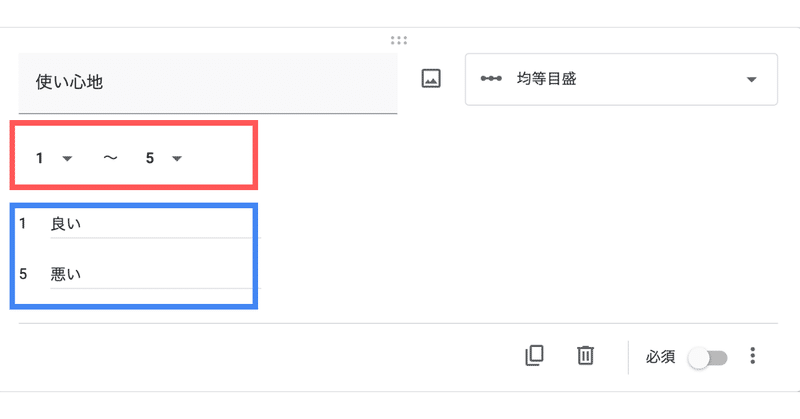800x419 pixels.
Task: Click the number 5 in the scale range
Action: [x=149, y=158]
